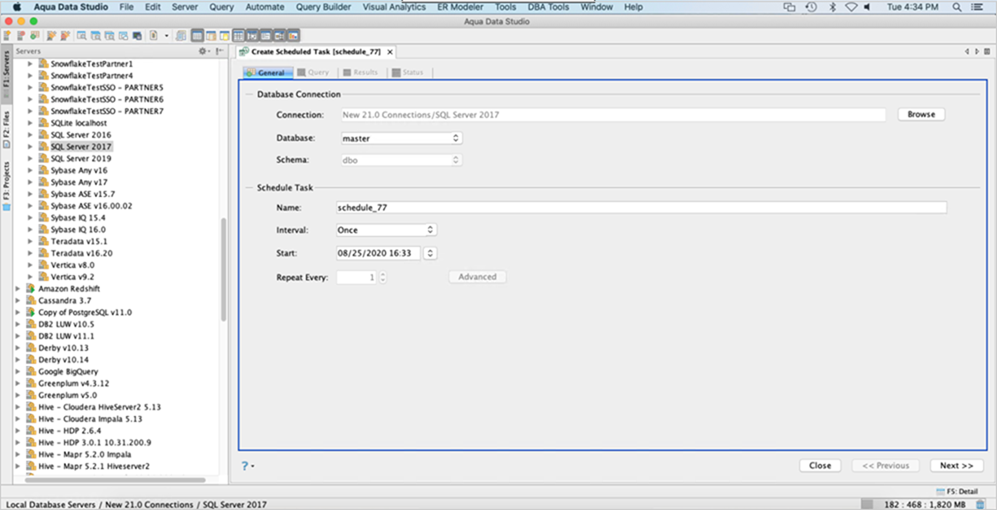Click the Close button at bottom
The height and width of the screenshot is (510, 997).
(x=820, y=465)
